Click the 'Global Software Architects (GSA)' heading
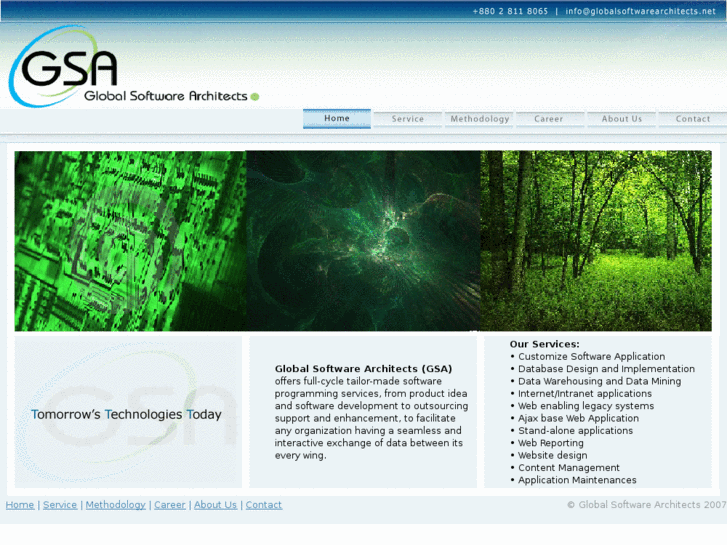 click(363, 369)
